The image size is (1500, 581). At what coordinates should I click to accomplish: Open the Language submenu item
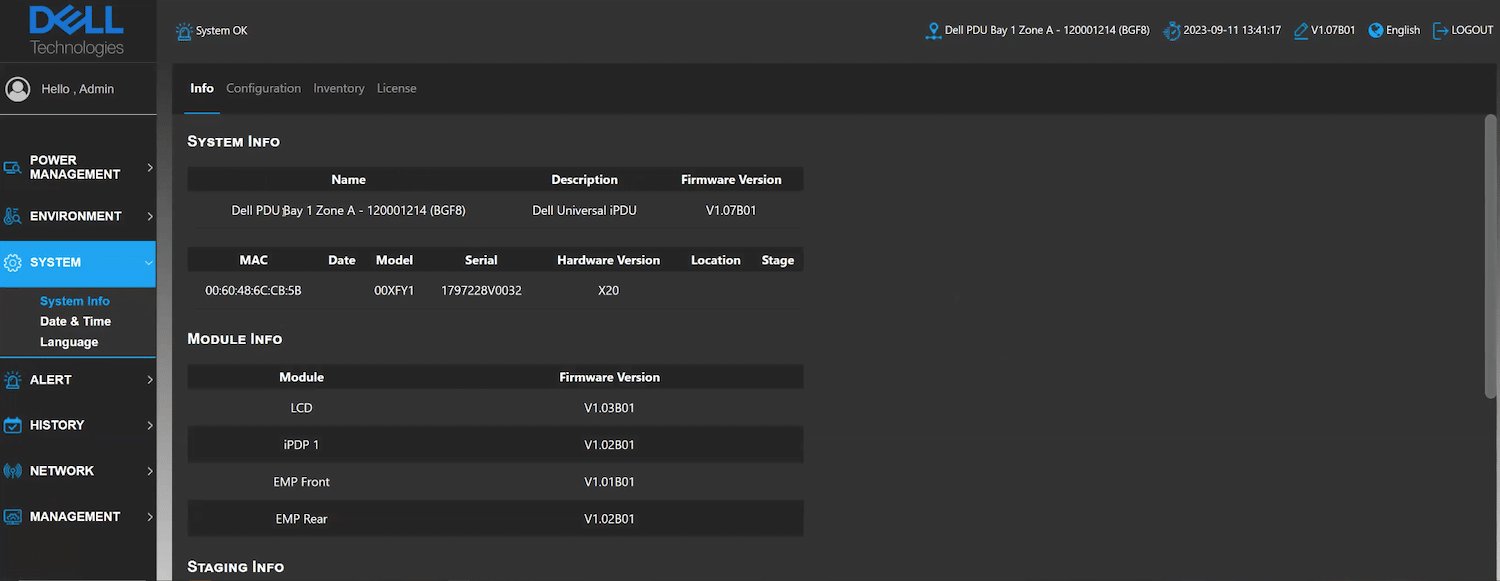69,342
